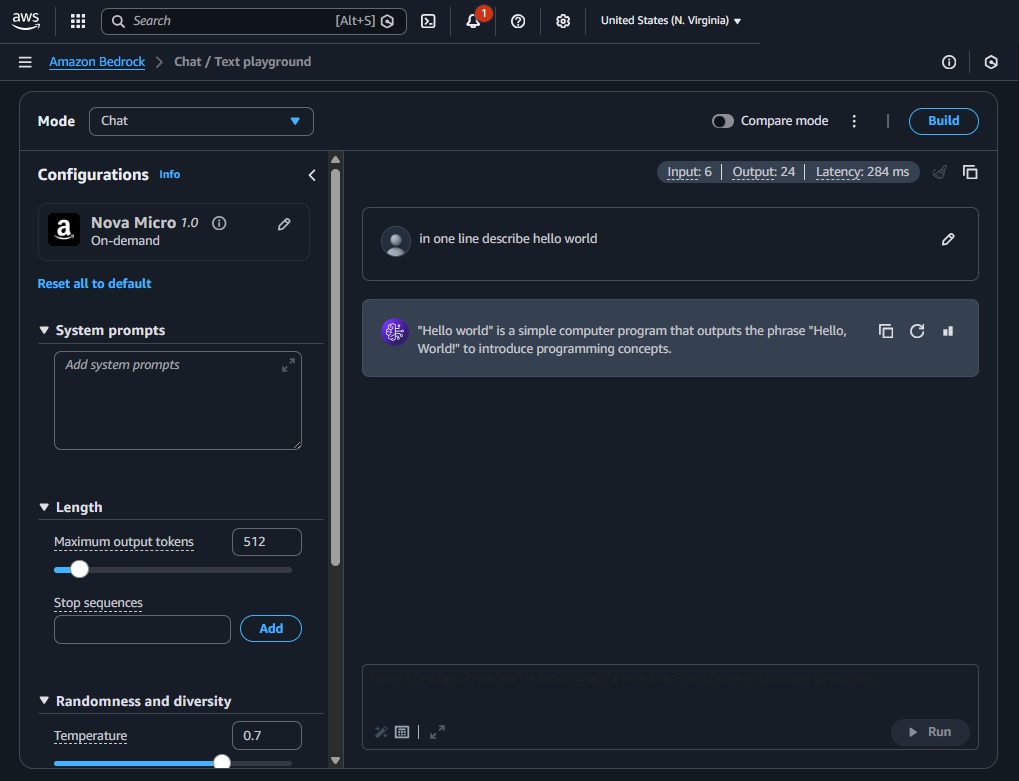This screenshot has width=1019, height=781.
Task: Click Reset all to default
Action: pyautogui.click(x=94, y=284)
